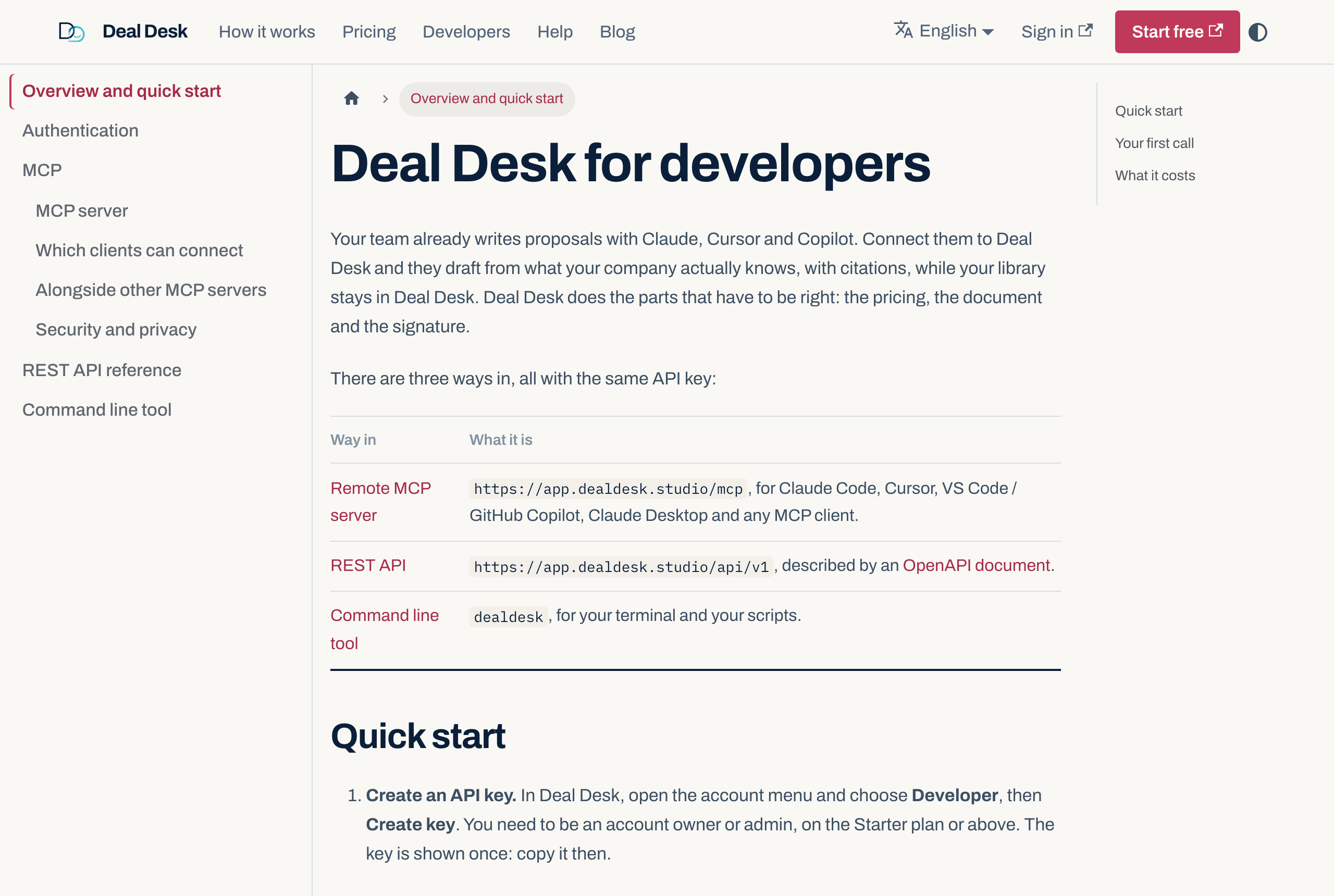1334x896 pixels.
Task: Click the dealdesk command code text
Action: [508, 617]
